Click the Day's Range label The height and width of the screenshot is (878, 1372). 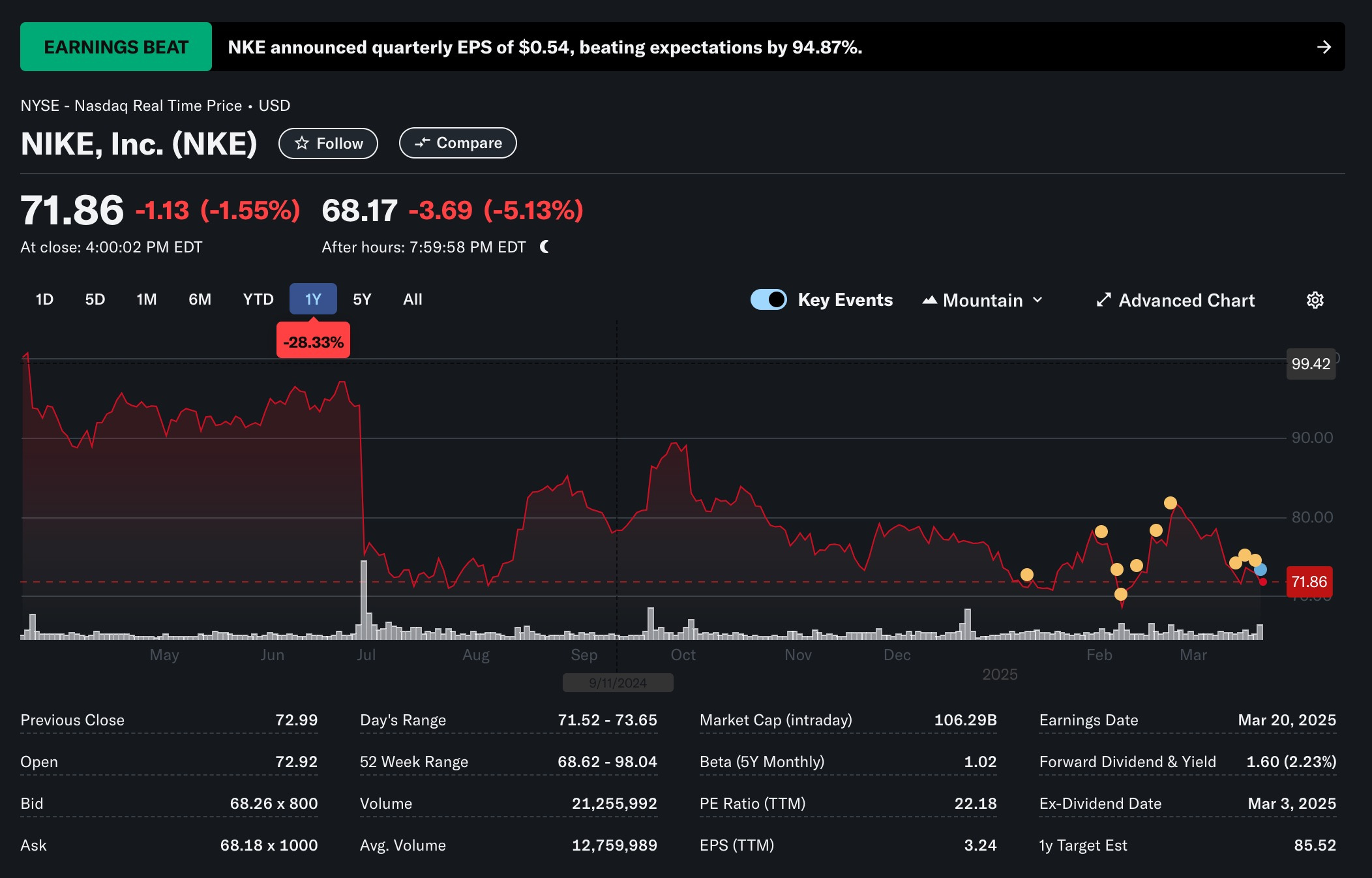point(403,720)
